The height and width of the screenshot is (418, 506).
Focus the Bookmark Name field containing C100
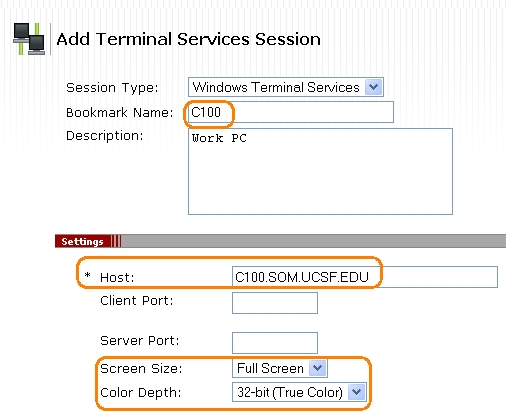(x=289, y=112)
